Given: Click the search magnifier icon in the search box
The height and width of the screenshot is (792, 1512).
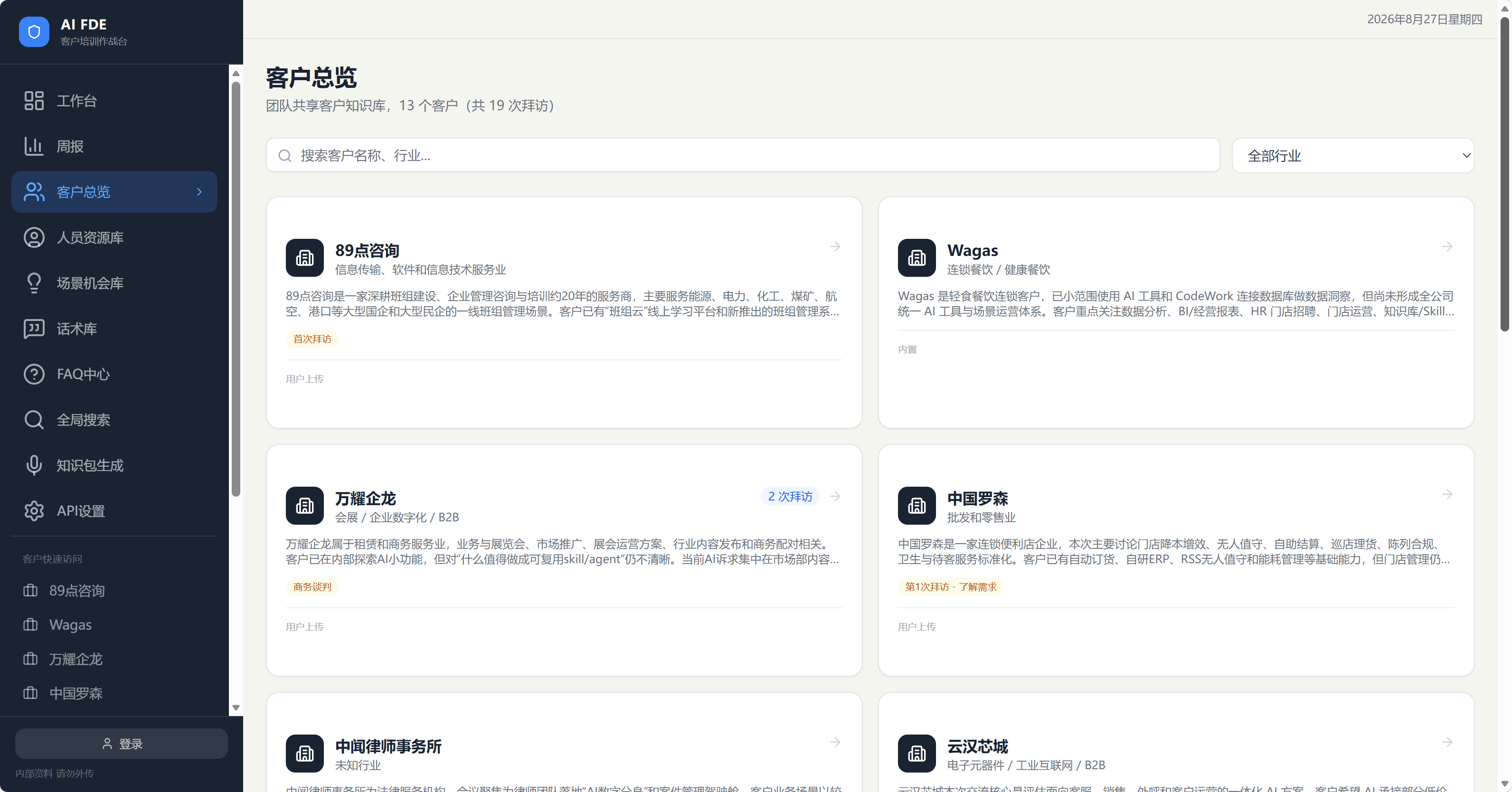Looking at the screenshot, I should 284,156.
